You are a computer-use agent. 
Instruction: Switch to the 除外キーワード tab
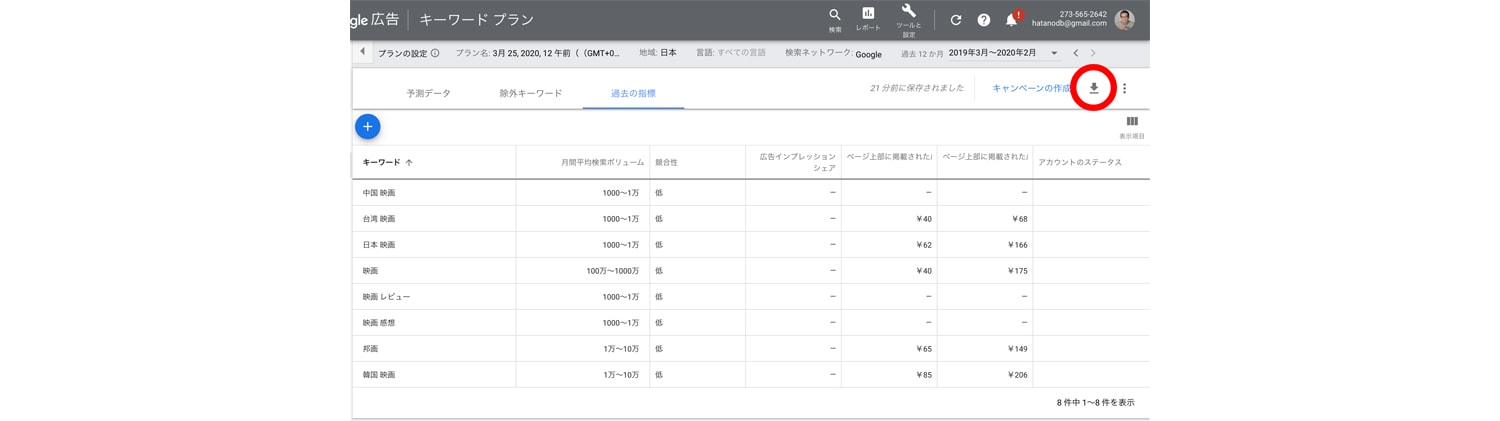click(531, 93)
